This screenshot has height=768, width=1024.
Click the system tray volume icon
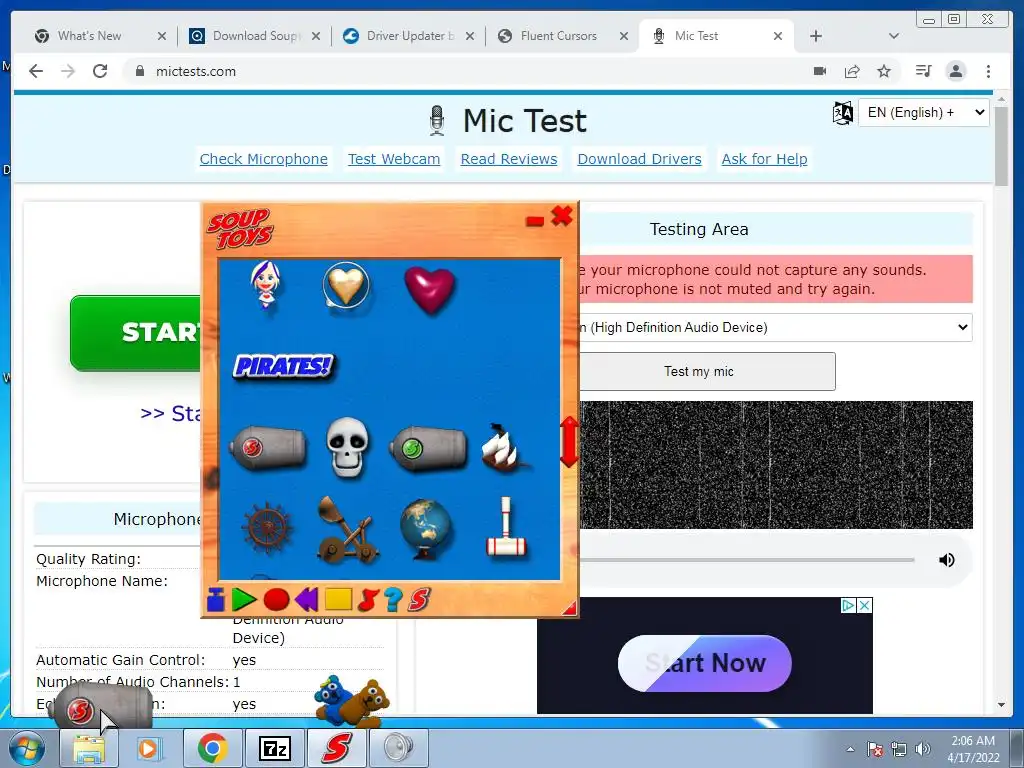pyautogui.click(x=922, y=749)
